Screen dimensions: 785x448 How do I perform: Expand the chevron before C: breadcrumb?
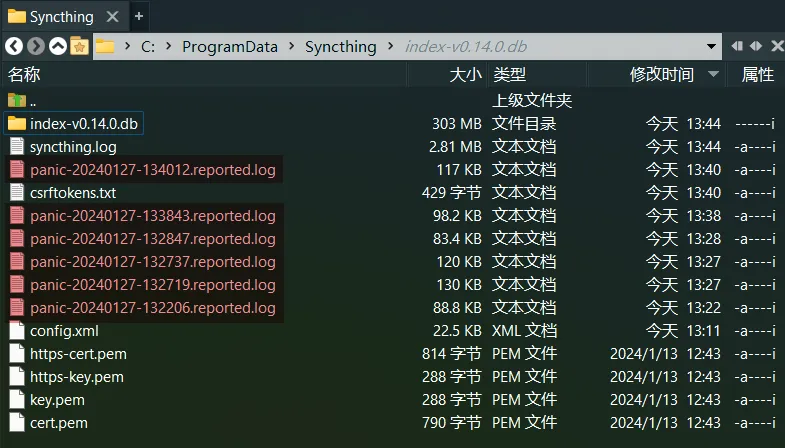click(x=128, y=46)
